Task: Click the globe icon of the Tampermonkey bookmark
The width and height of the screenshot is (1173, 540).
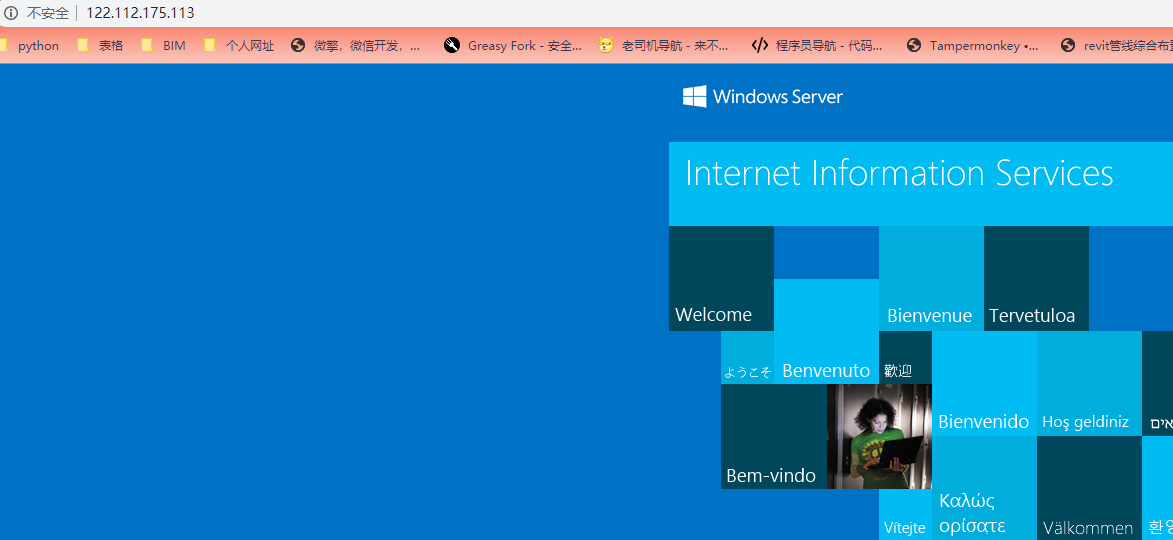Action: (913, 46)
